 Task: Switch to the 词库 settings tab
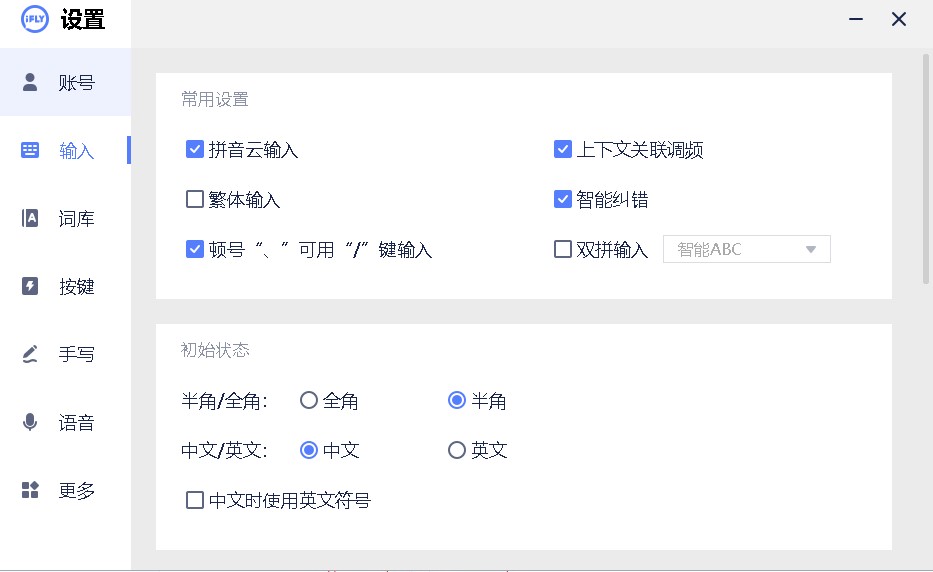pos(76,219)
